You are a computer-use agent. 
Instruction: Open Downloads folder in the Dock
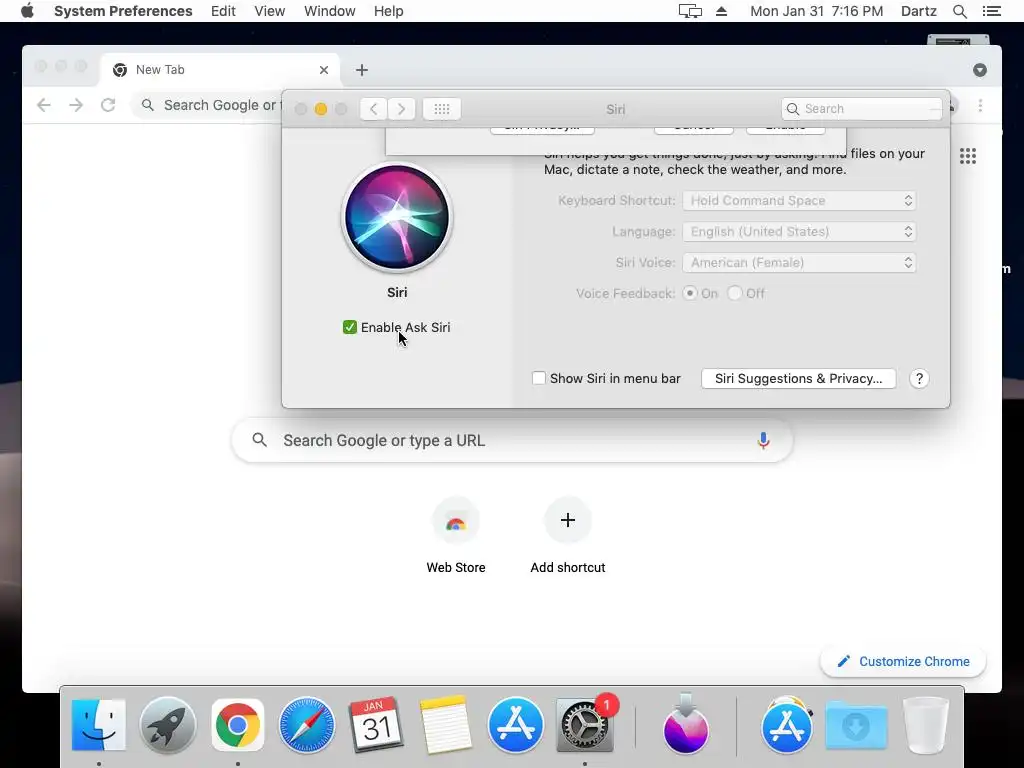(856, 725)
